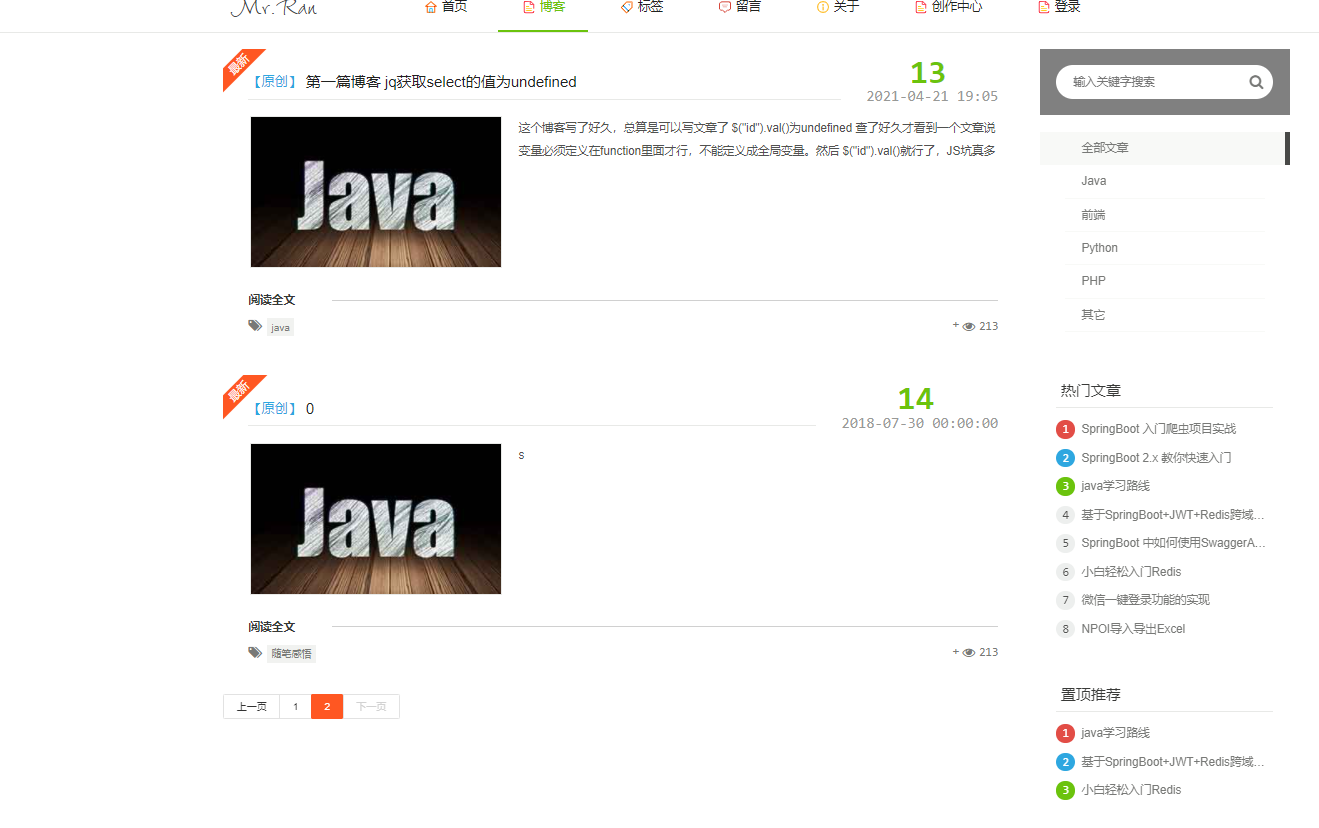The height and width of the screenshot is (828, 1319).
Task: Click the eye views icon on second post
Action: (x=968, y=652)
